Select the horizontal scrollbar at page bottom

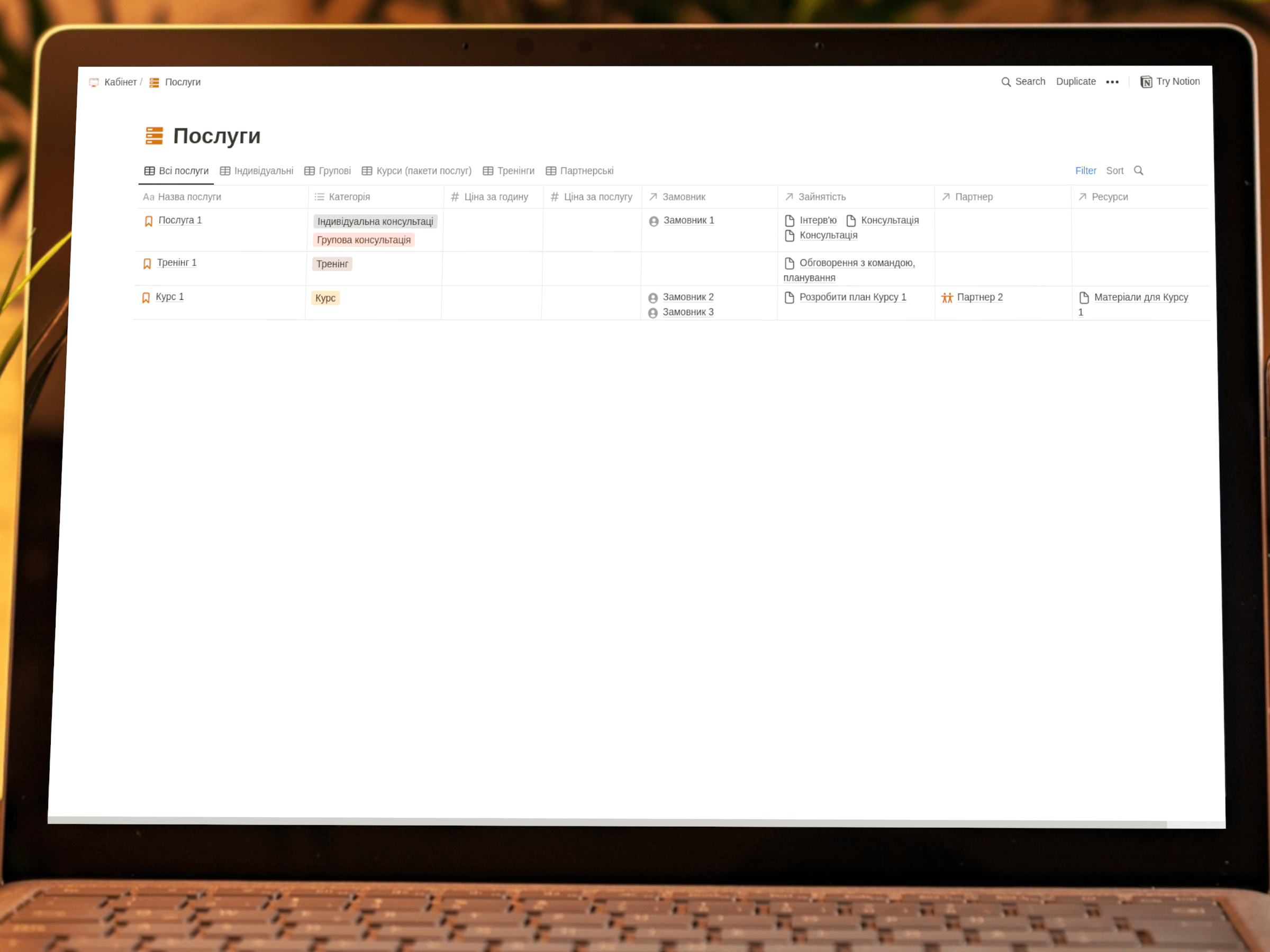click(607, 822)
